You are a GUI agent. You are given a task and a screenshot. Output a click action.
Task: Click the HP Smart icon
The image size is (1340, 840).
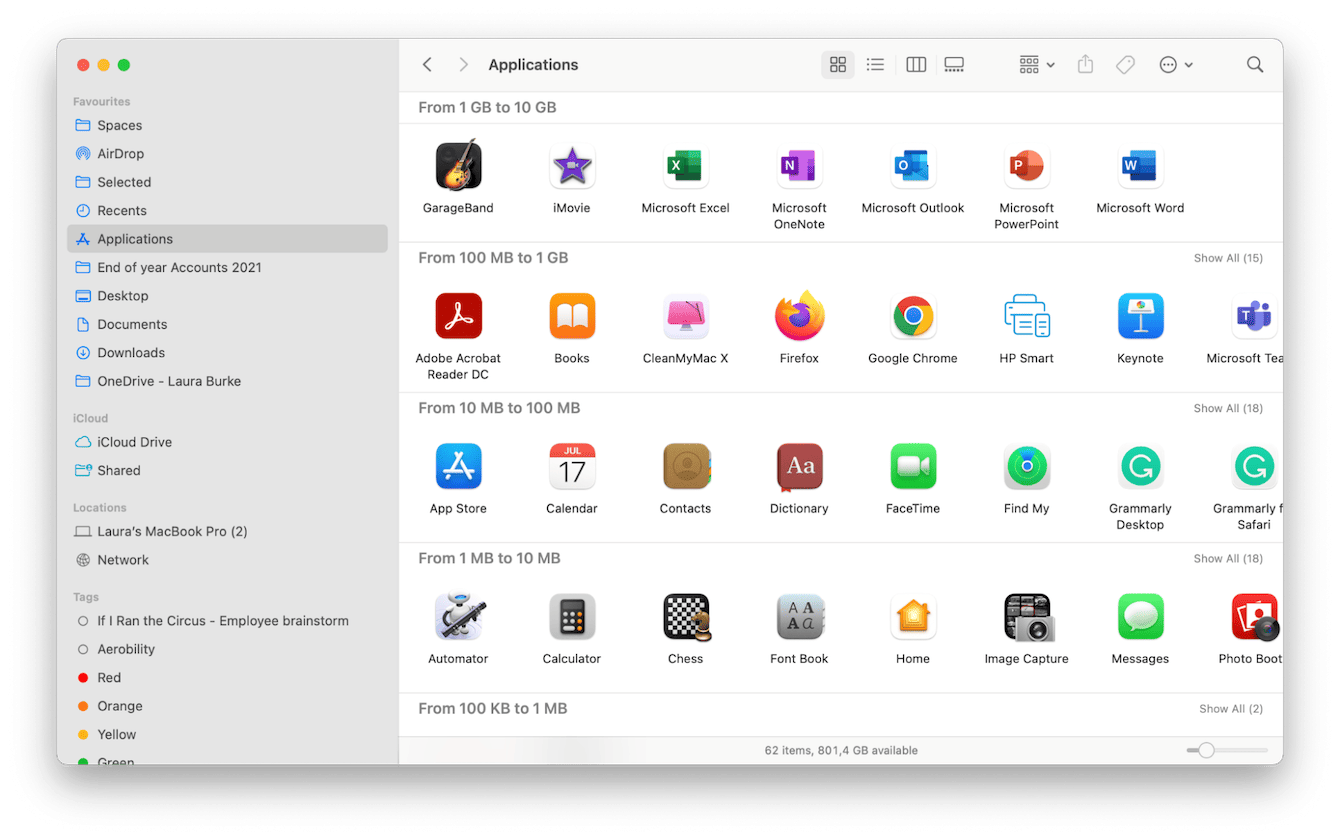pos(1027,316)
